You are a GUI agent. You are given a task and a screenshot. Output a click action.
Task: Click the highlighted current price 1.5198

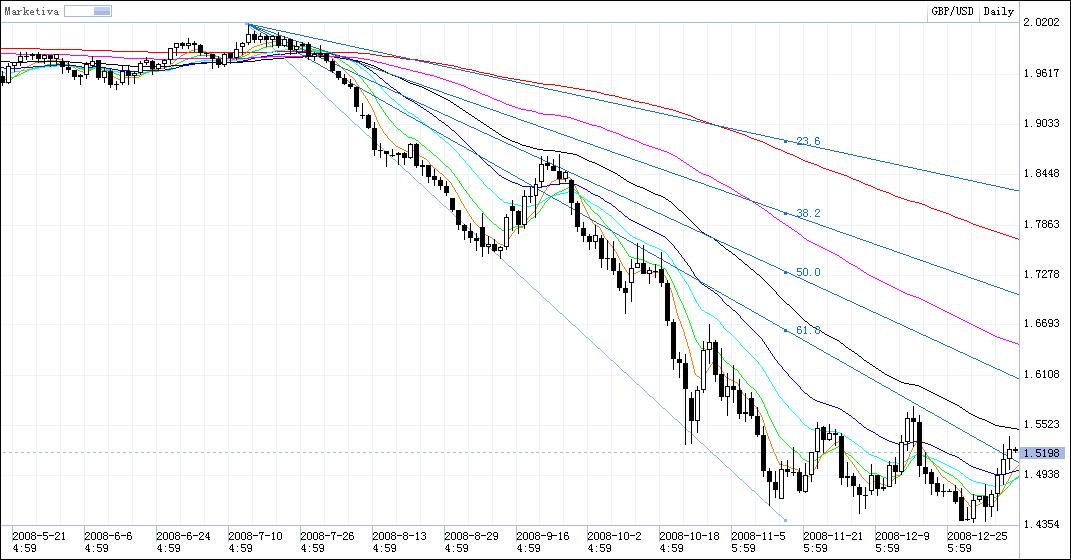(x=1042, y=453)
